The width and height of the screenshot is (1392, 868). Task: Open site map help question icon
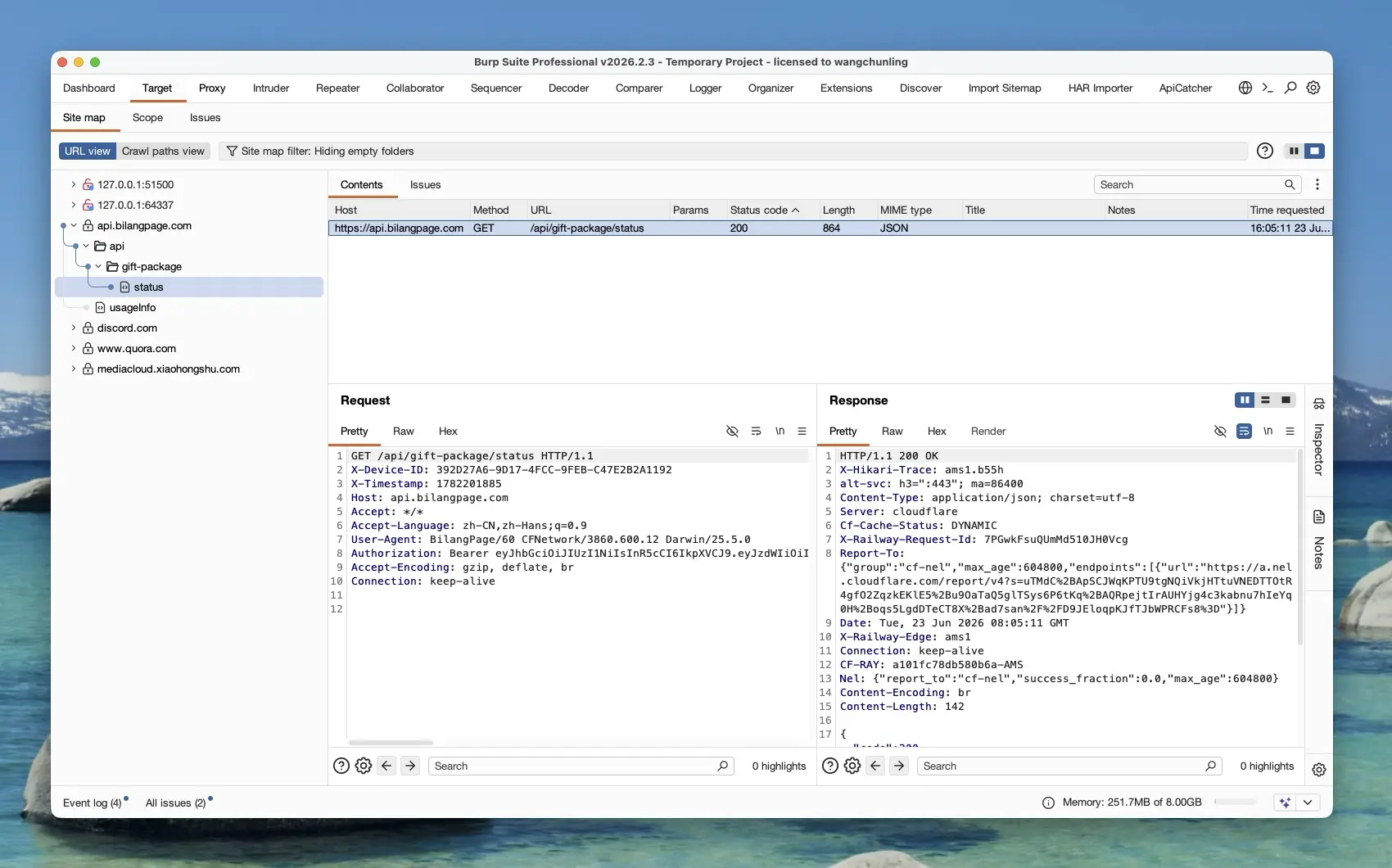click(1265, 151)
